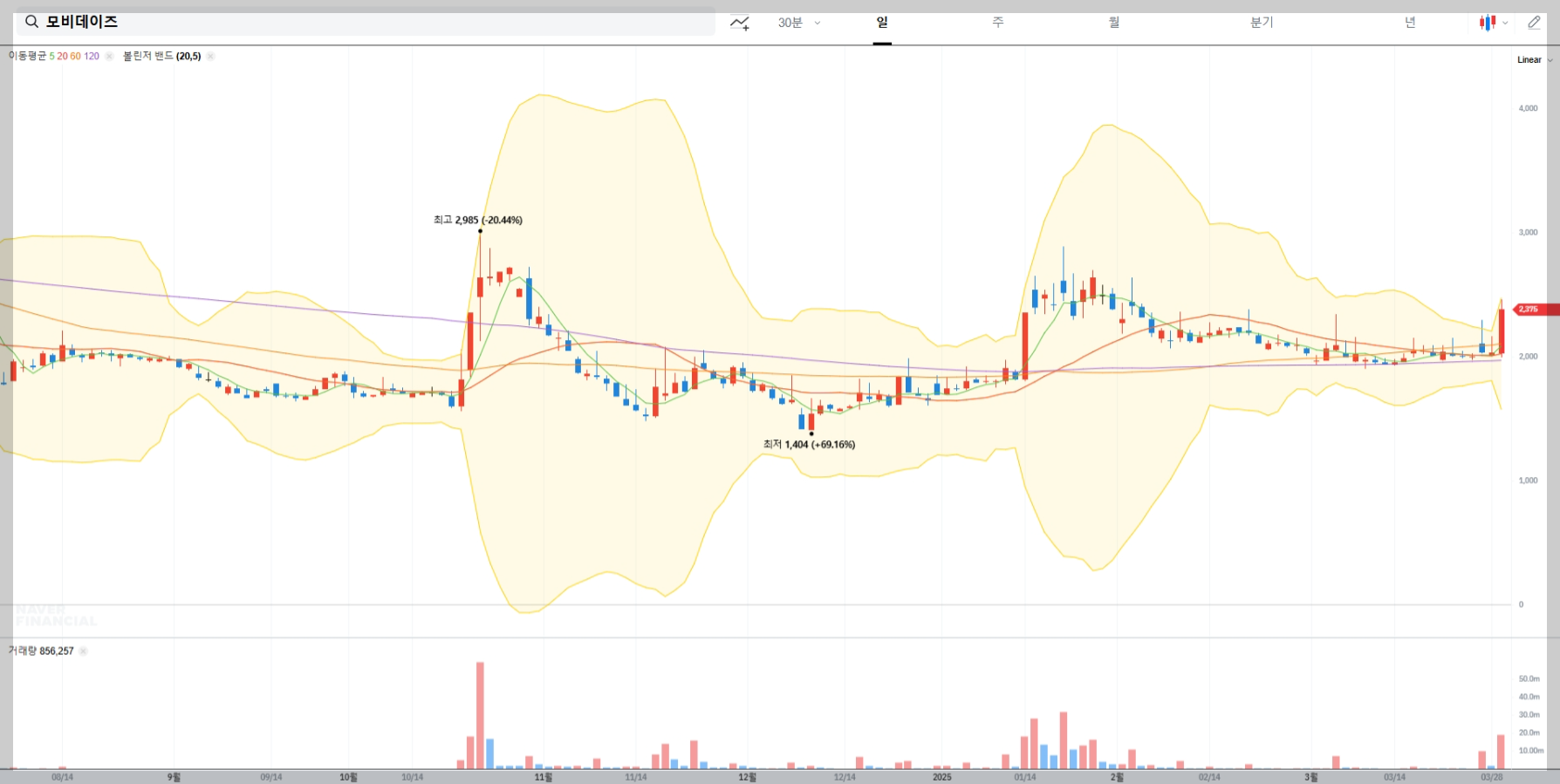Switch to the 분기 quarterly tab

coord(1262,23)
